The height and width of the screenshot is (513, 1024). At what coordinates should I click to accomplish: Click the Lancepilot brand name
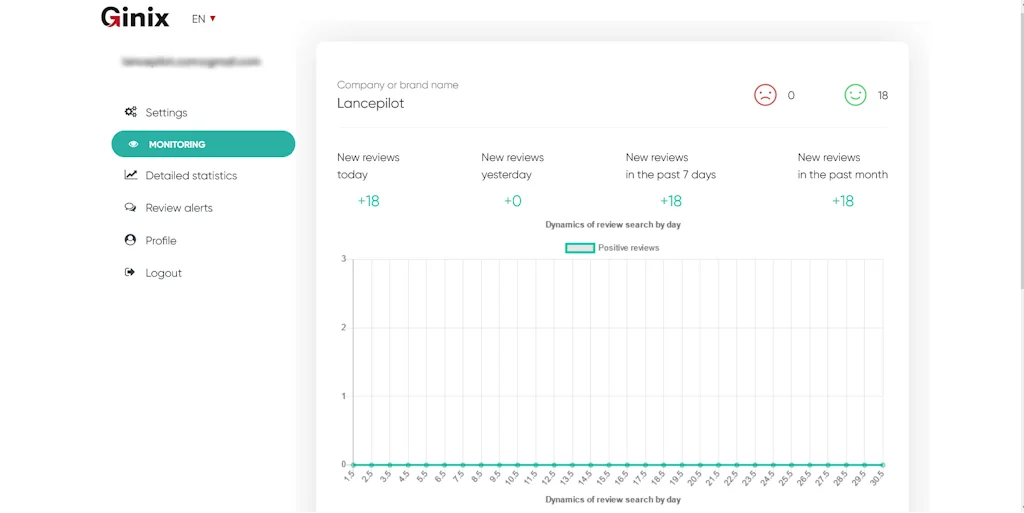pyautogui.click(x=370, y=103)
